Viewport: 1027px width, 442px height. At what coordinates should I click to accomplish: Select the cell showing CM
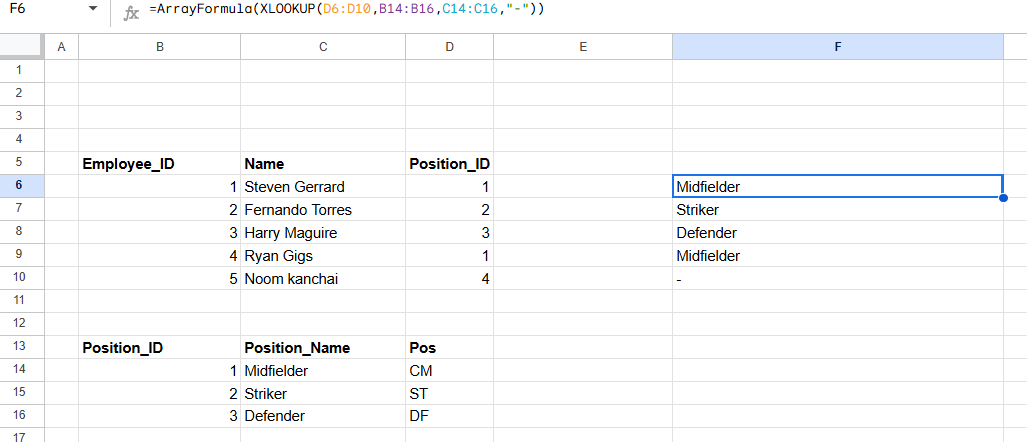click(449, 371)
